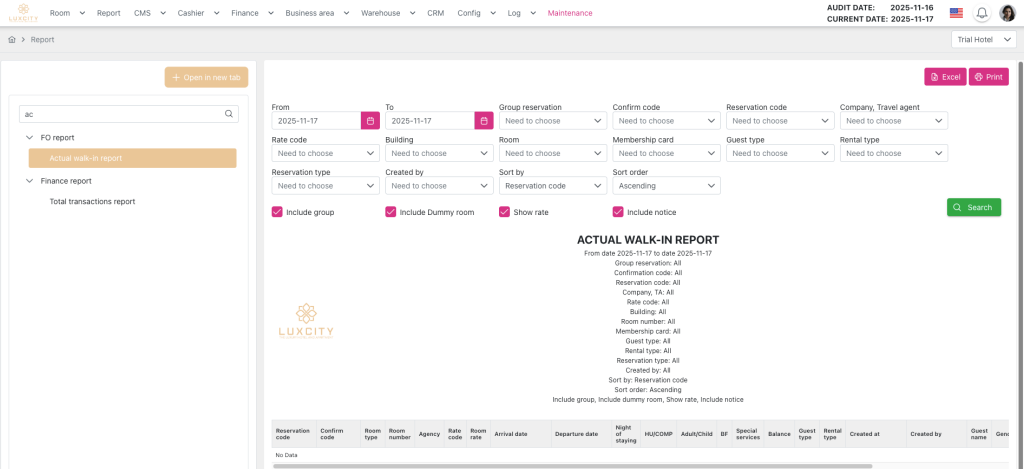Open the From date calendar picker
This screenshot has height=469, width=1024.
(370, 121)
